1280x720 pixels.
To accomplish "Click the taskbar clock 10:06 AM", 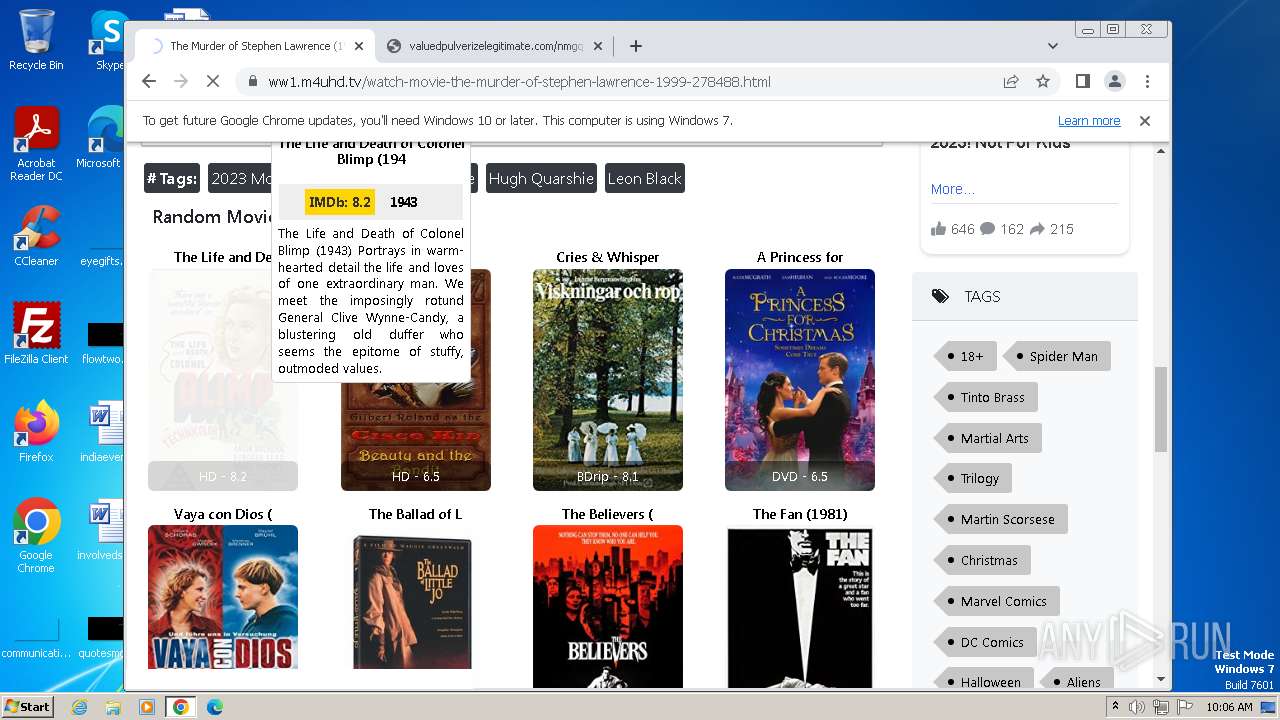I will pos(1229,707).
